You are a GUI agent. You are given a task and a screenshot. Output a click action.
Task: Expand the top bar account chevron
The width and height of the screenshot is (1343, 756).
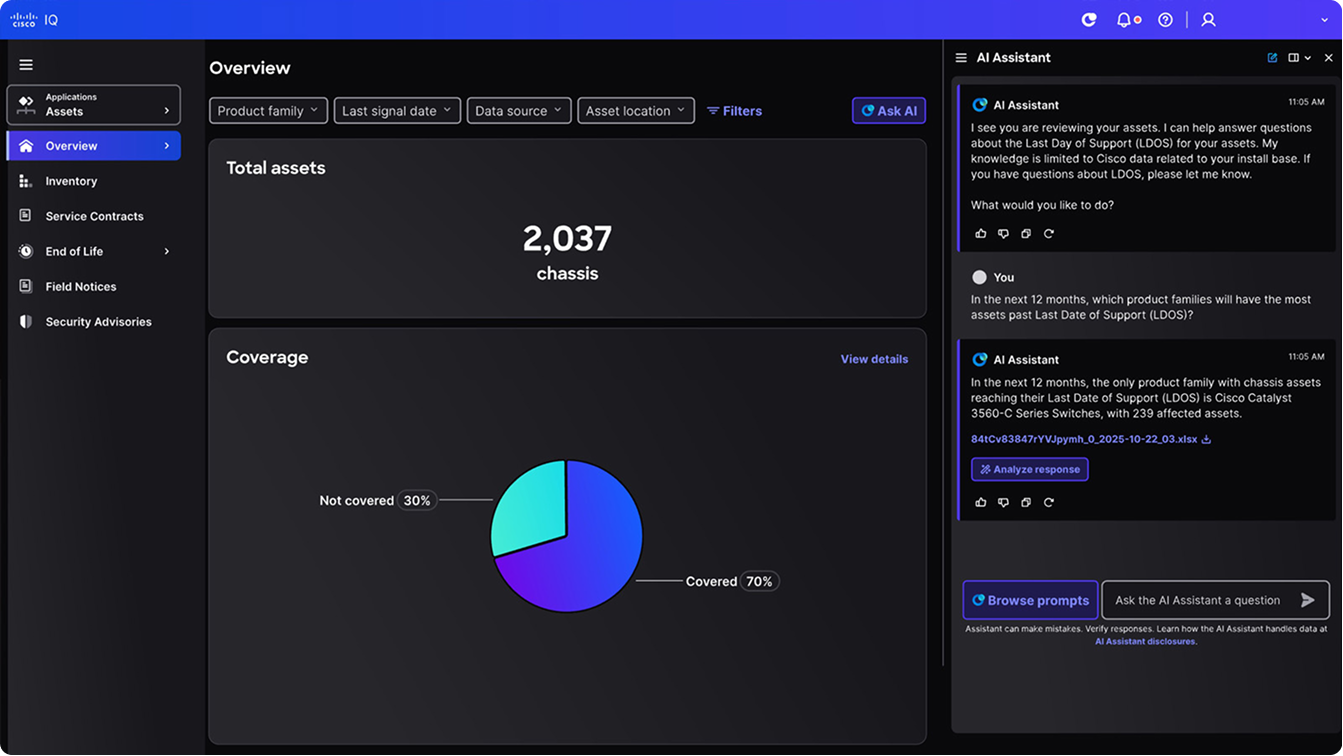click(x=1325, y=20)
